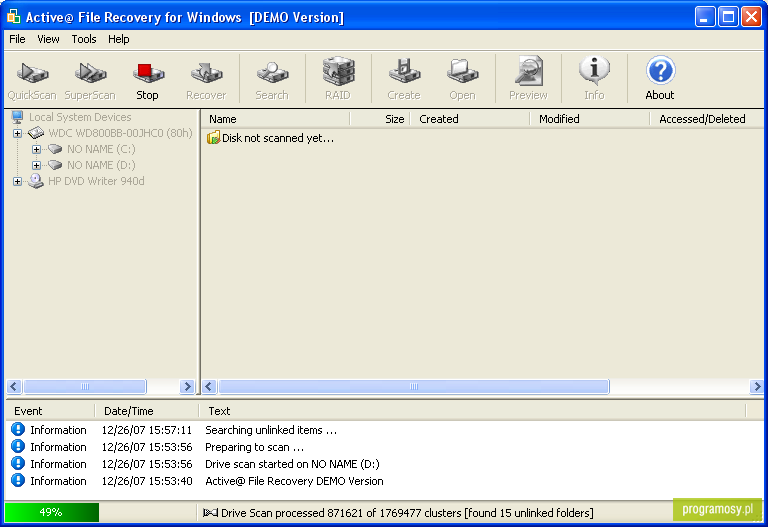Select 'NO NAME (D:)' tree label
The width and height of the screenshot is (768, 527).
(x=101, y=165)
